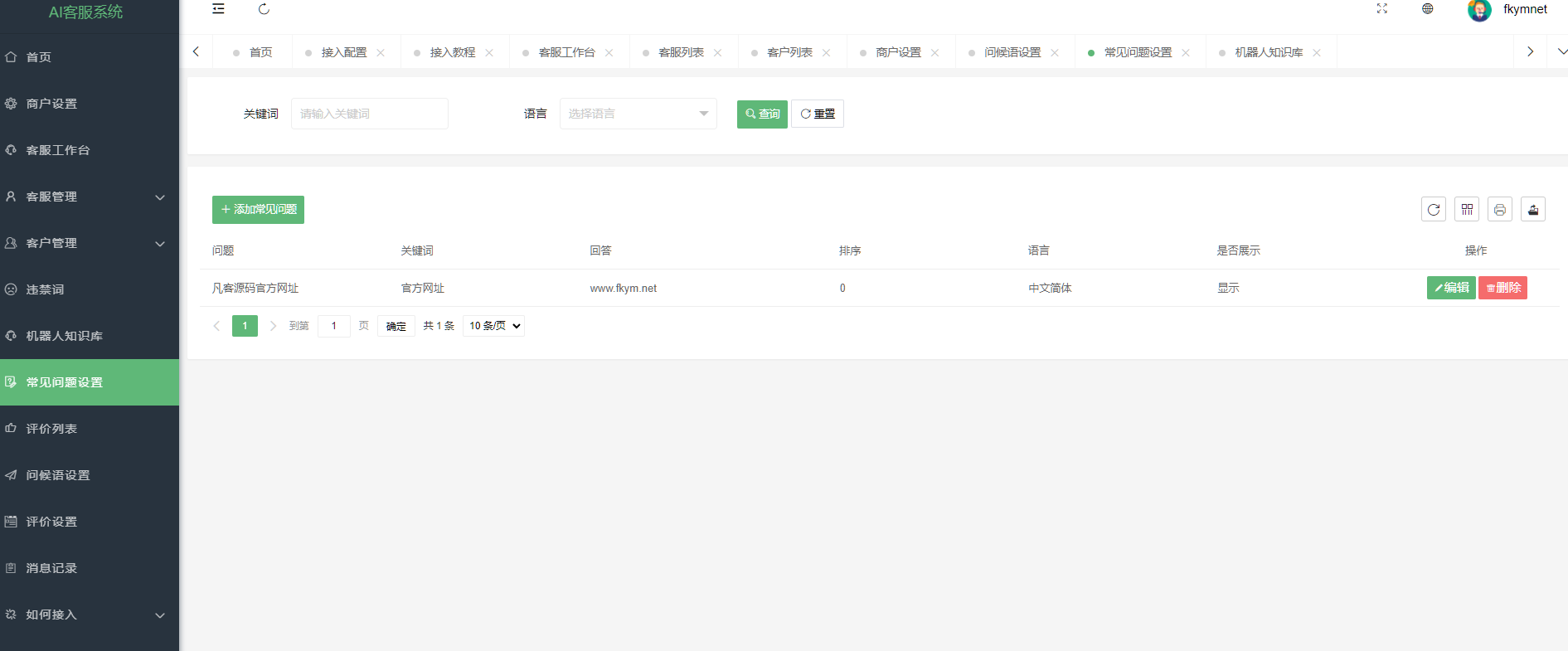Refresh the page using top bar icon

click(264, 9)
